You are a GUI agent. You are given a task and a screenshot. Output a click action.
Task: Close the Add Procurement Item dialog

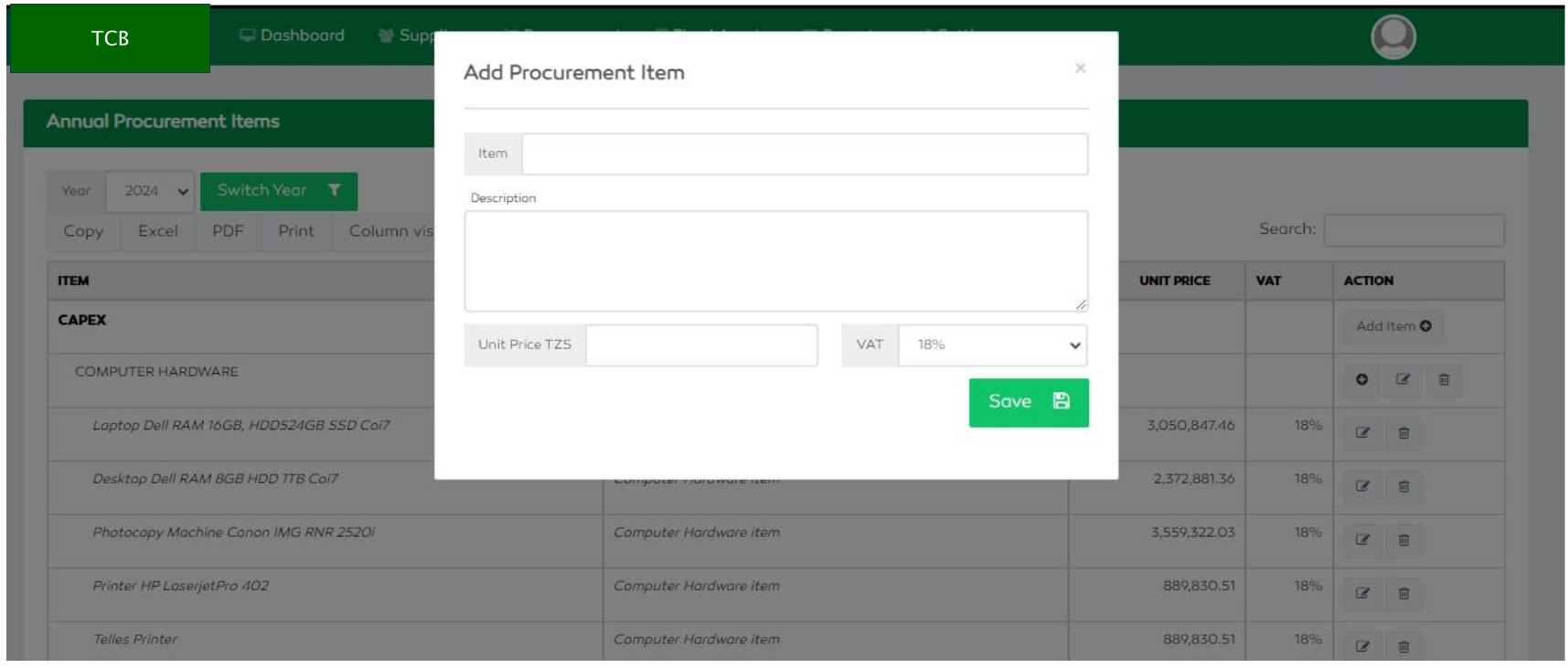pyautogui.click(x=1080, y=68)
